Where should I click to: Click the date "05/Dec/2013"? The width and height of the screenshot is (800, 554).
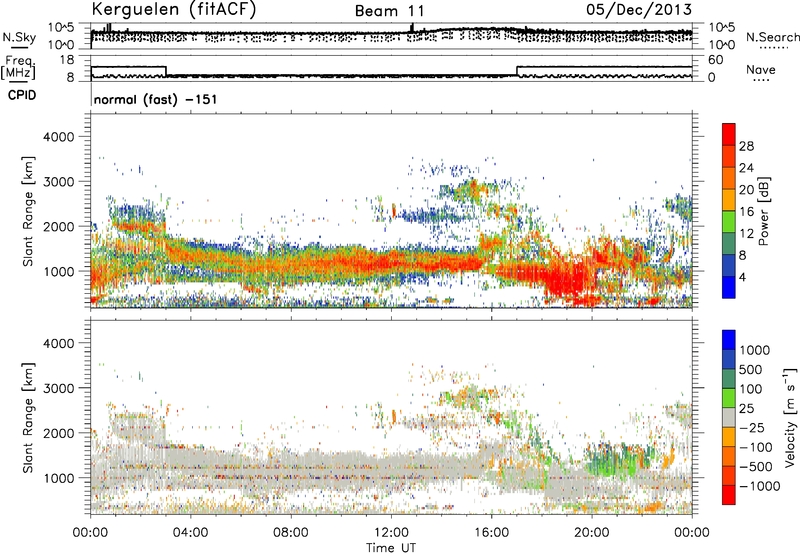click(639, 10)
